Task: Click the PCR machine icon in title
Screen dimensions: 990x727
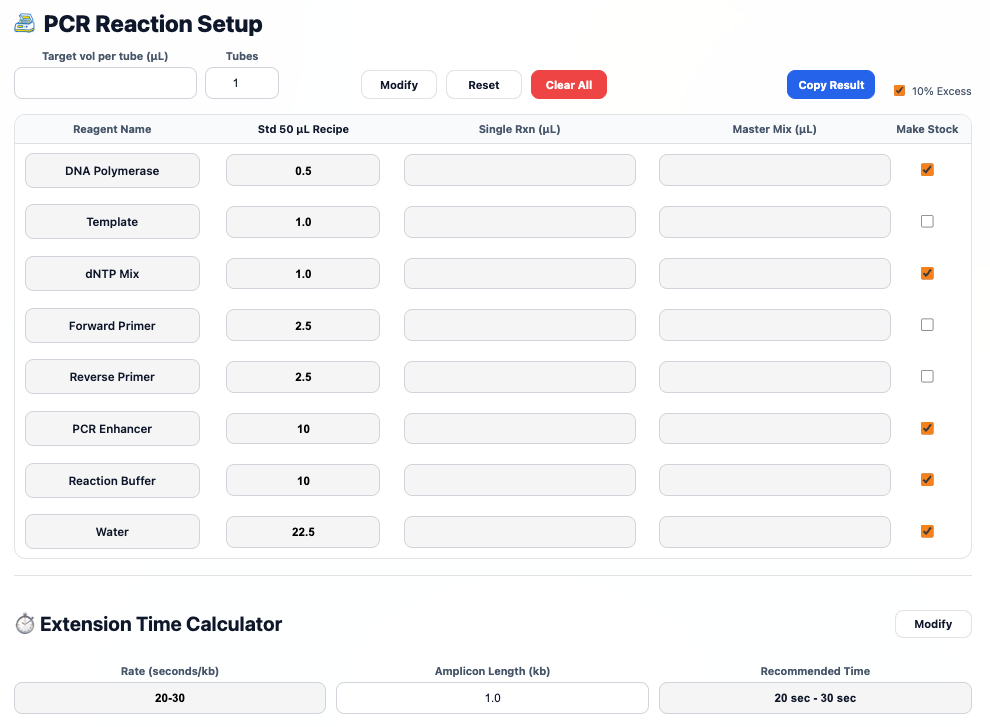Action: click(x=25, y=24)
